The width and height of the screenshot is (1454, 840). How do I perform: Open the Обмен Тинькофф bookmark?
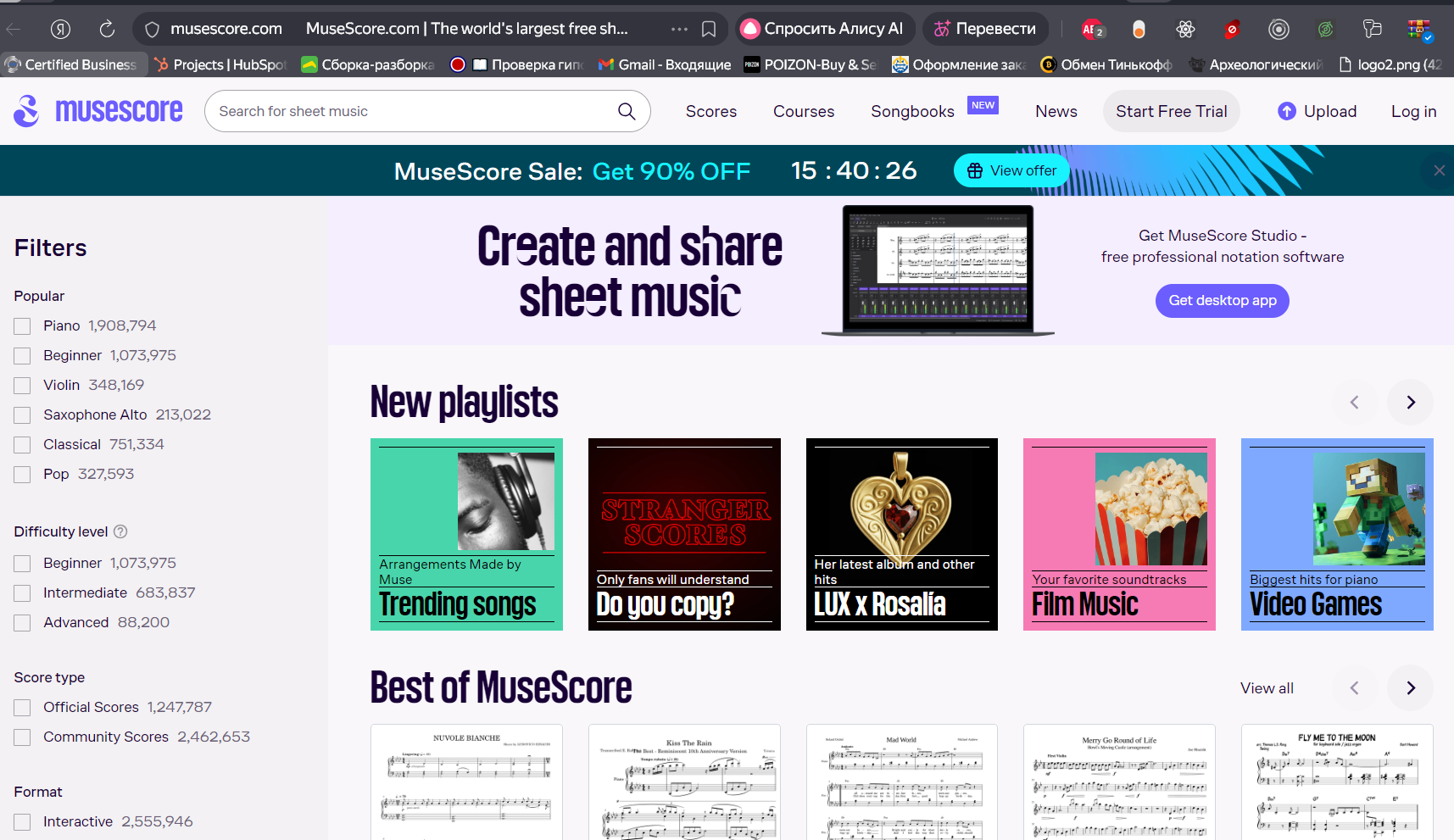(1106, 64)
